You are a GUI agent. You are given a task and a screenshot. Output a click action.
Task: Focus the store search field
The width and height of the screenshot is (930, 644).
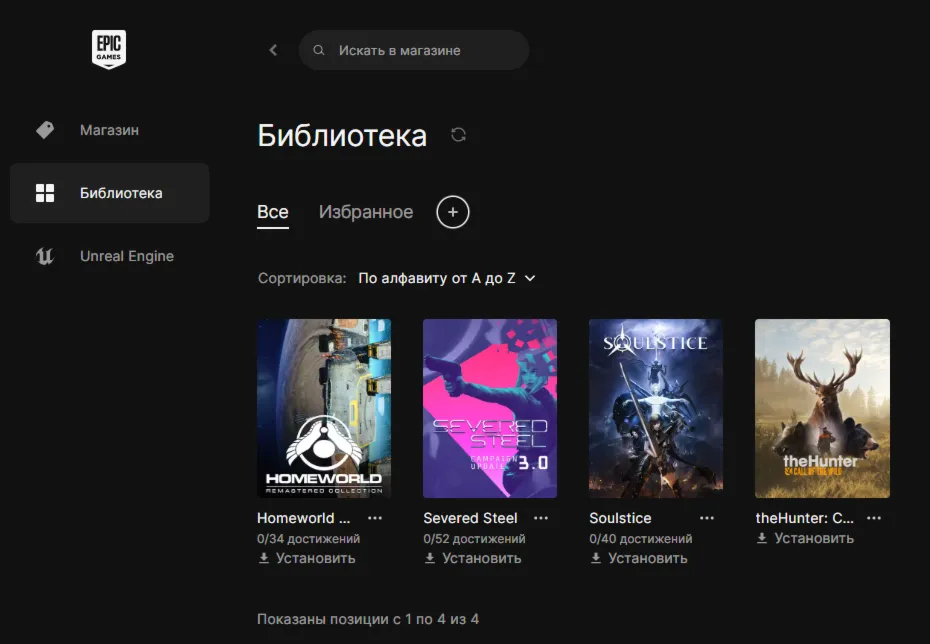click(x=414, y=50)
